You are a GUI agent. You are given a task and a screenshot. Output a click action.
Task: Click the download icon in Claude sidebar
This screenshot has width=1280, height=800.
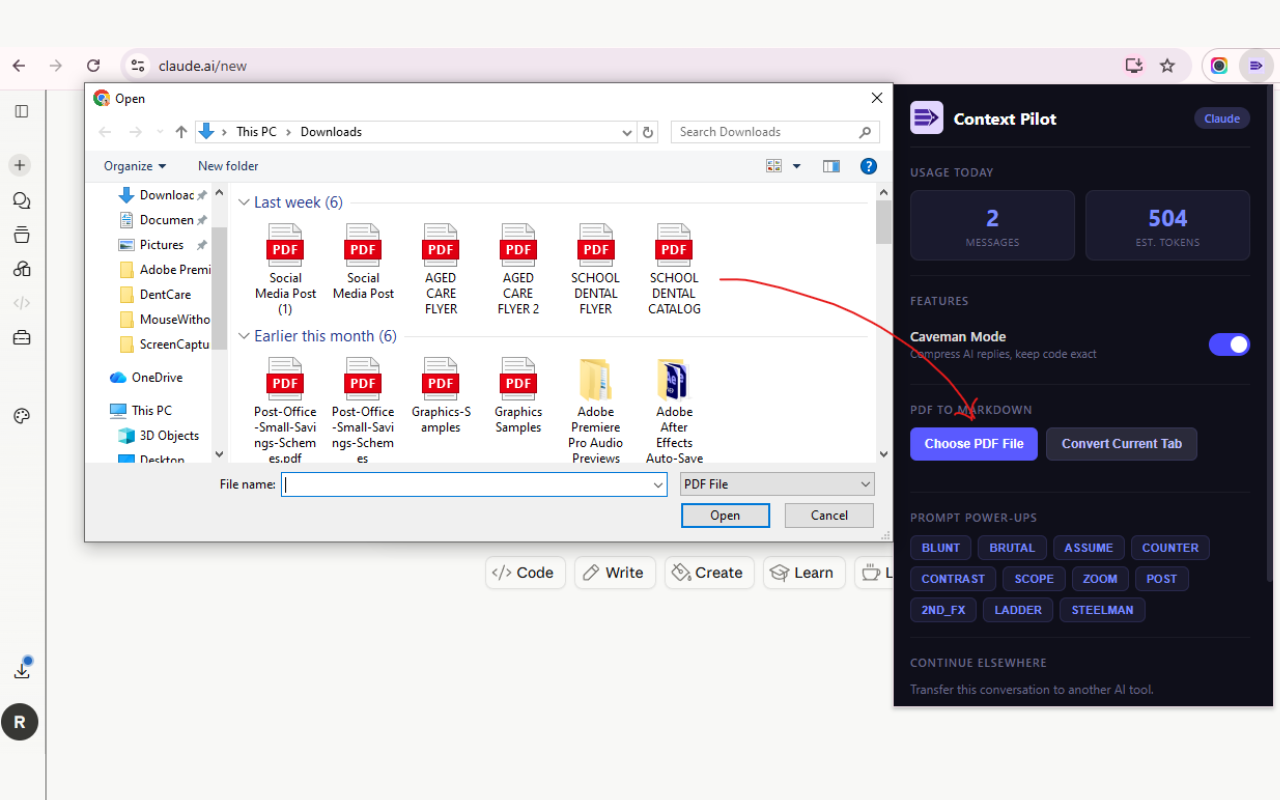pos(21,670)
